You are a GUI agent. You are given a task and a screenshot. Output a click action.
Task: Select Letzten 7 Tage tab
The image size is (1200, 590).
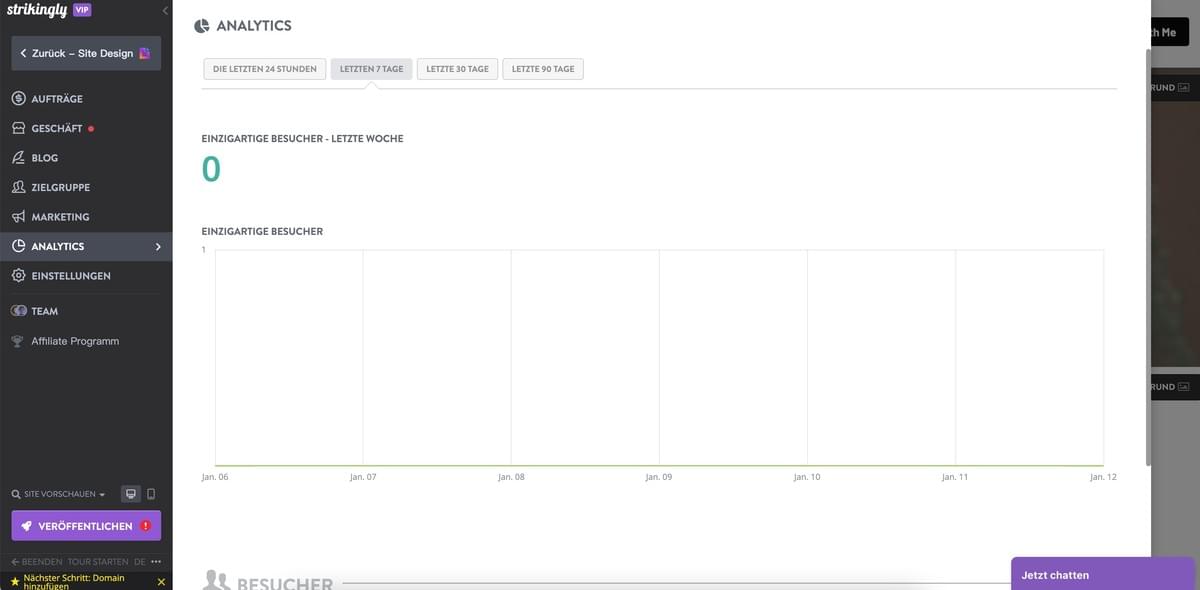point(371,69)
